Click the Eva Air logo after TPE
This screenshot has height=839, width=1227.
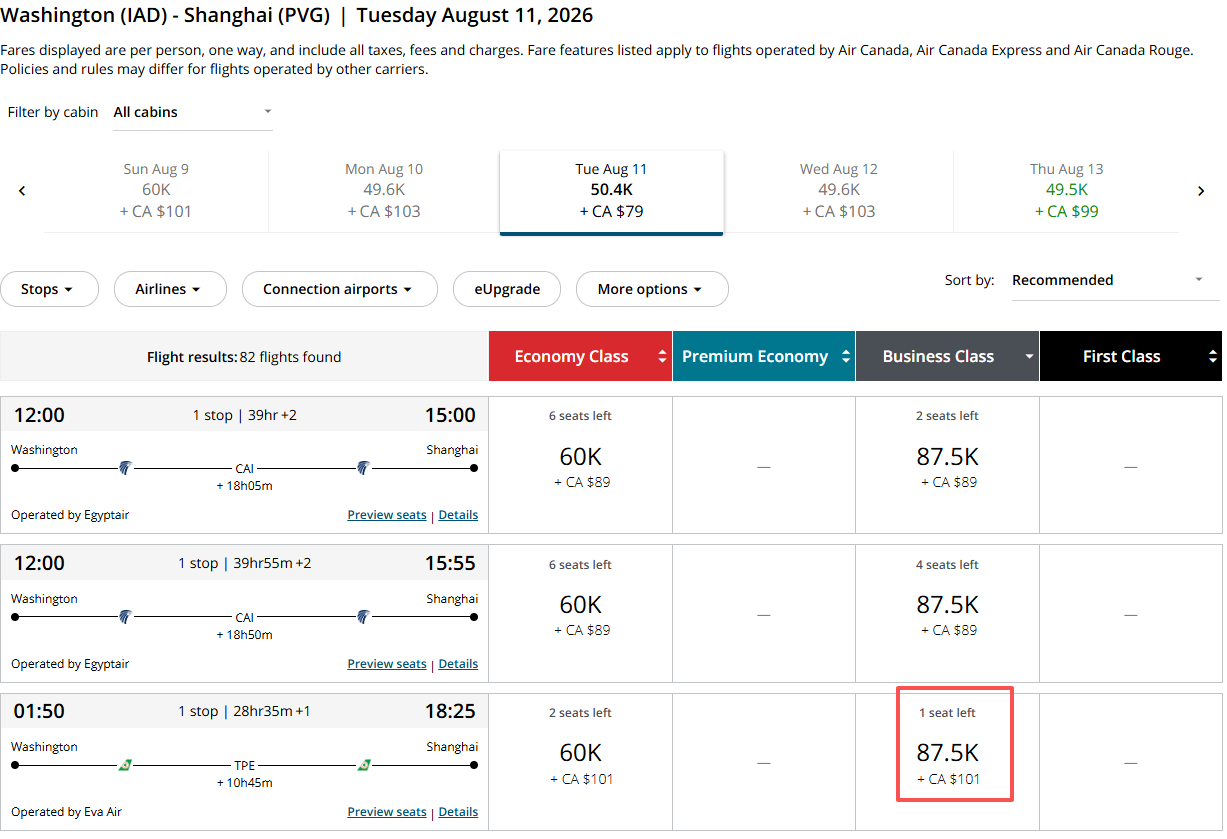click(x=364, y=765)
